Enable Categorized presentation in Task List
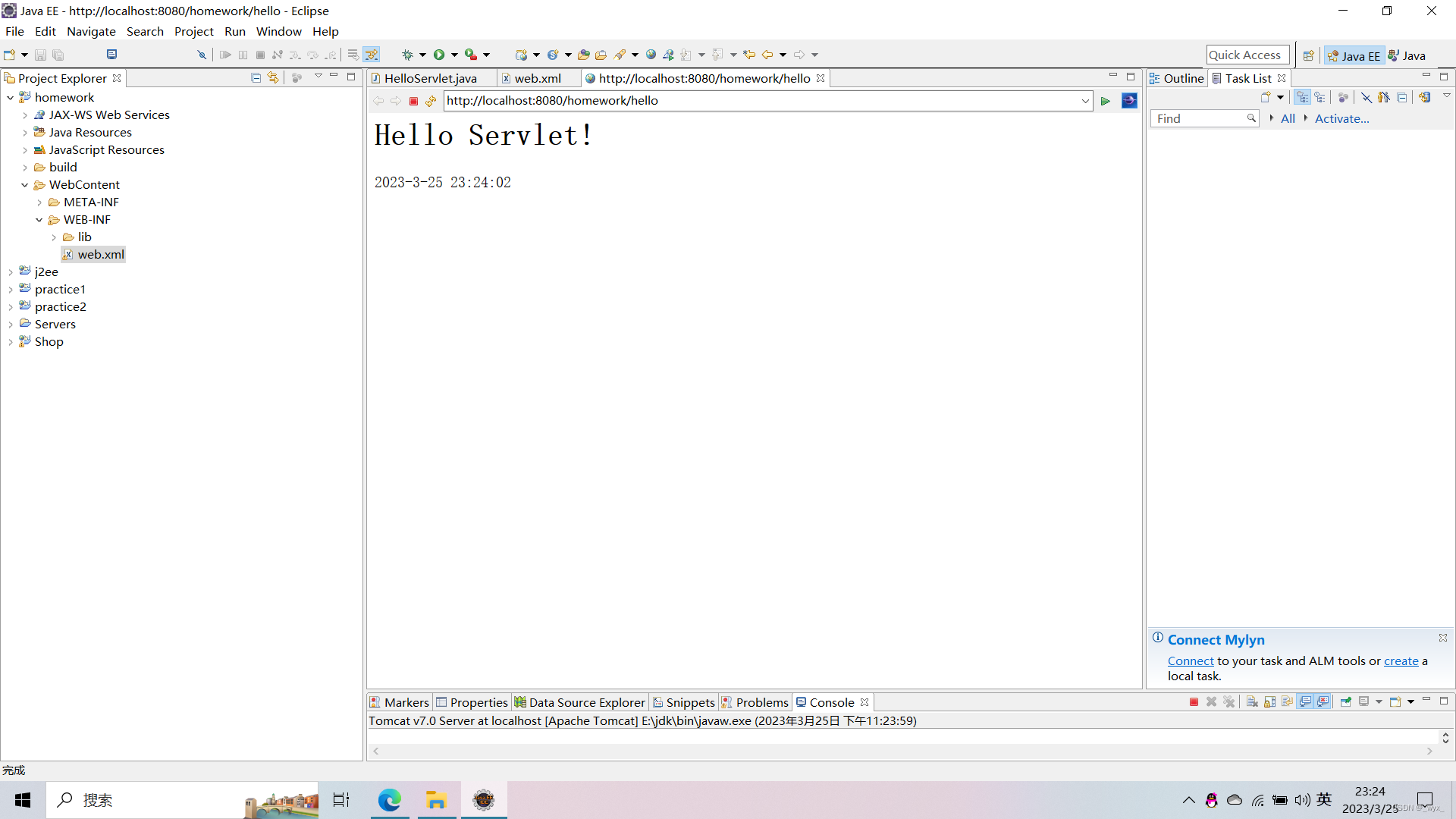Image resolution: width=1456 pixels, height=819 pixels. [x=1303, y=97]
